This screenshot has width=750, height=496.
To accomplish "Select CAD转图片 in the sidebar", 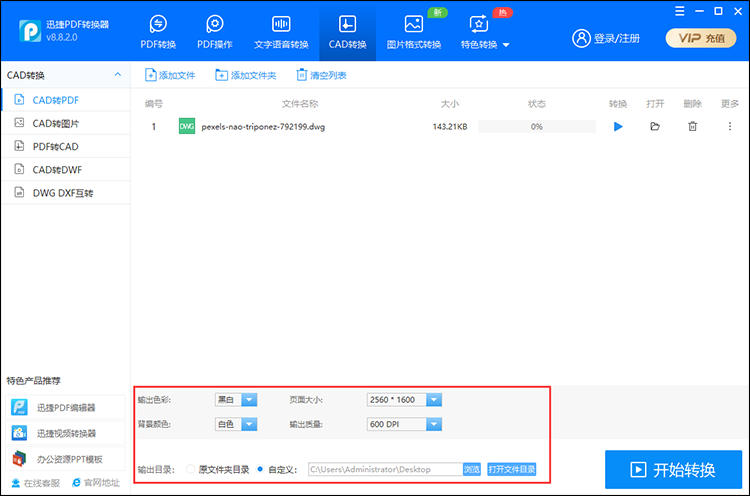I will pyautogui.click(x=66, y=123).
